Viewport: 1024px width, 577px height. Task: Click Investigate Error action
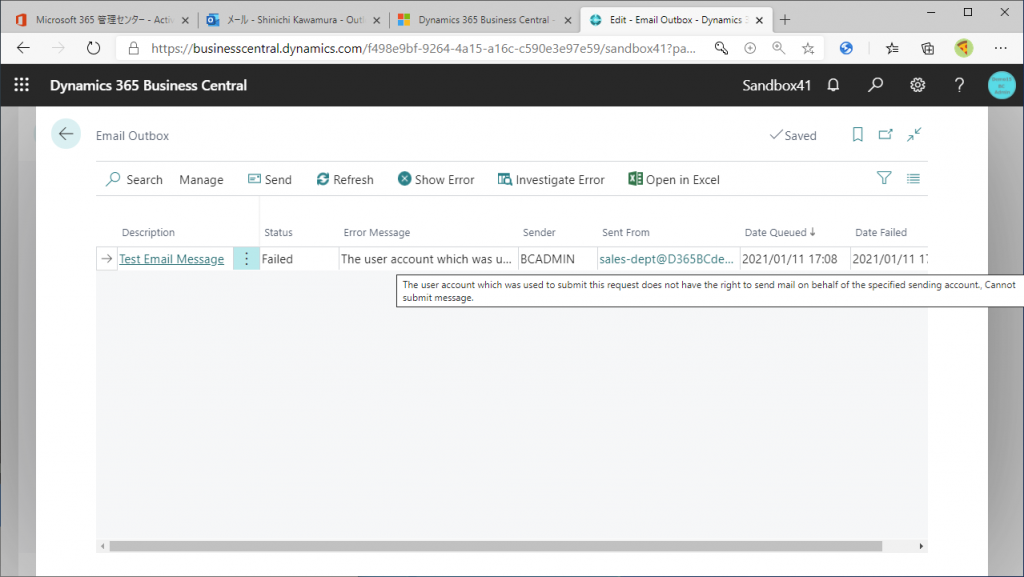551,179
